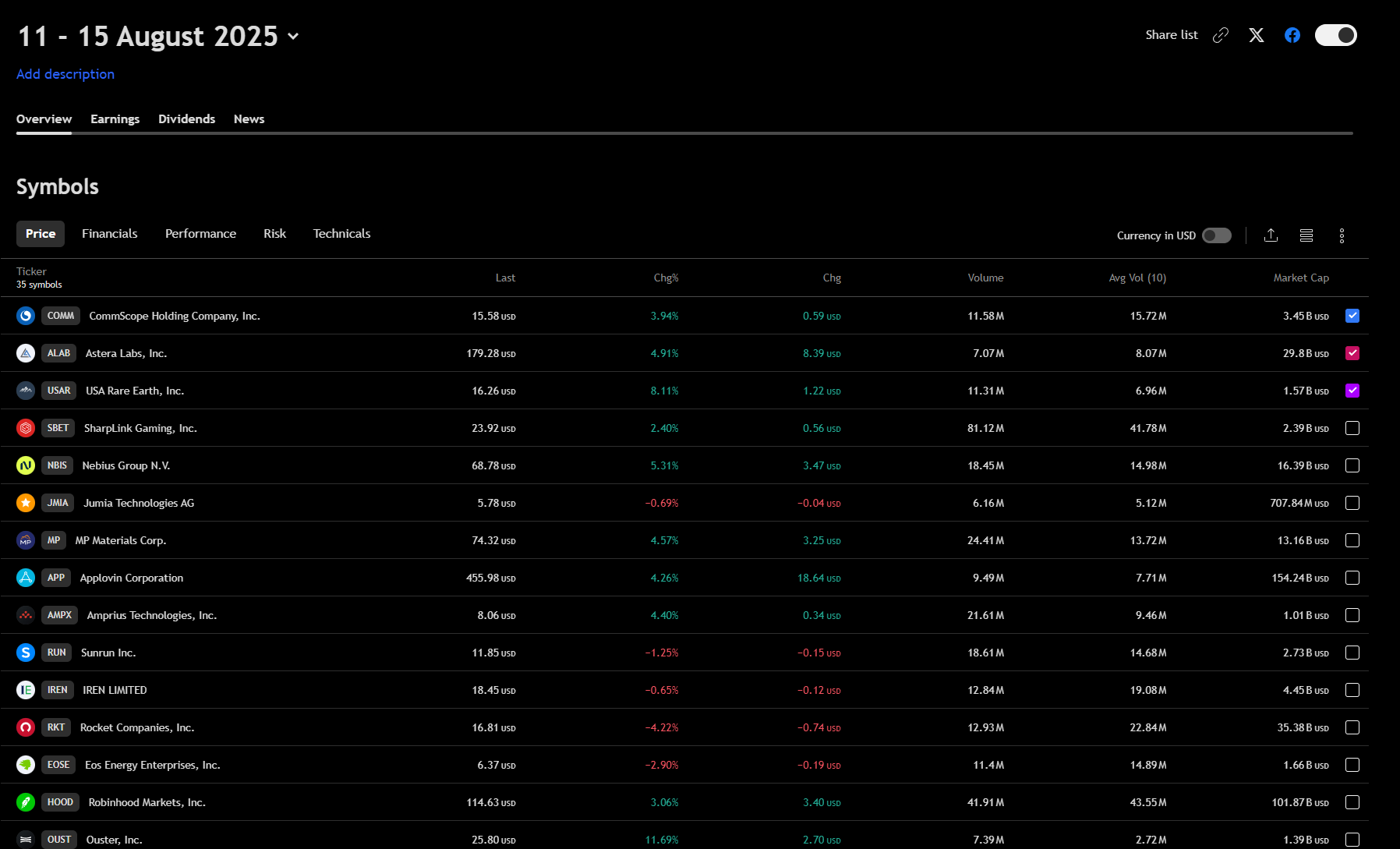The width and height of the screenshot is (1400, 849).
Task: Check the SBET row checkbox
Action: [x=1352, y=428]
